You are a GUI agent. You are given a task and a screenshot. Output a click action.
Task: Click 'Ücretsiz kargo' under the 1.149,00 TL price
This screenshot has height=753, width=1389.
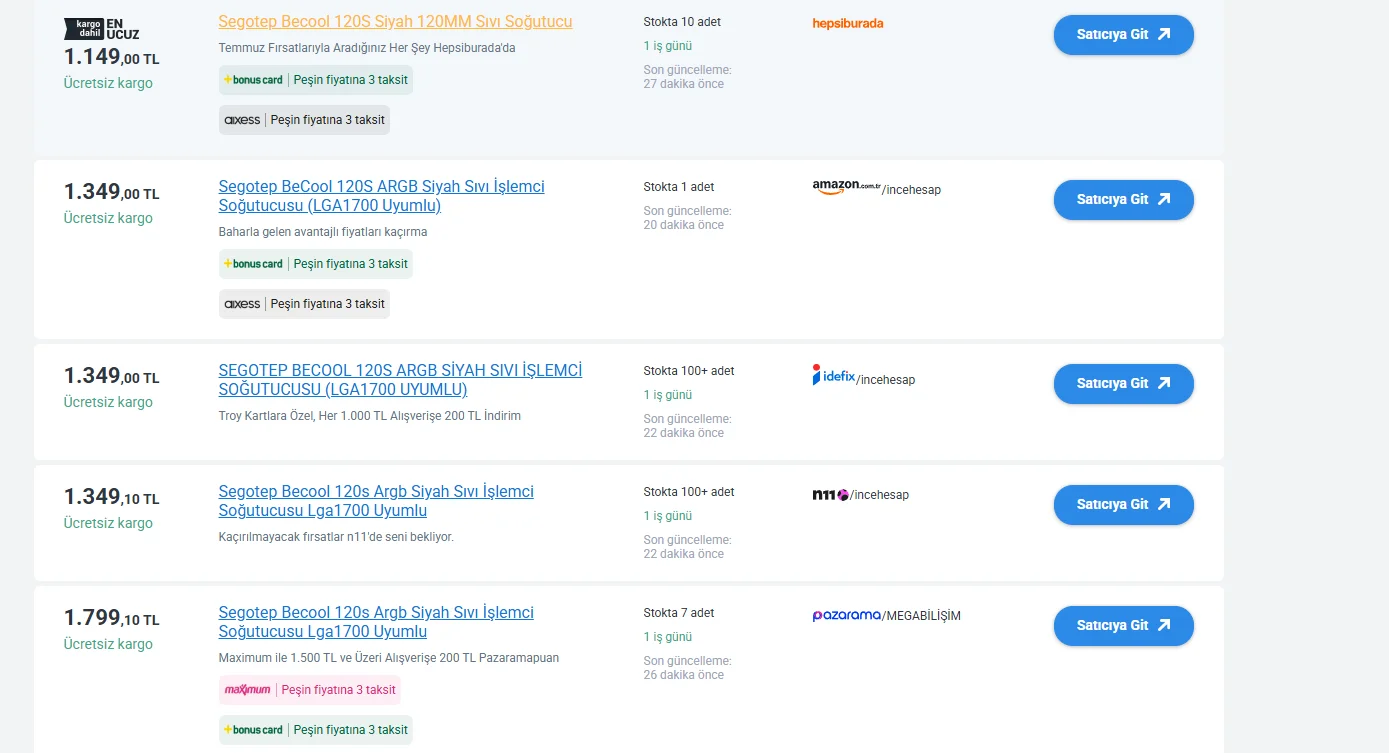108,83
